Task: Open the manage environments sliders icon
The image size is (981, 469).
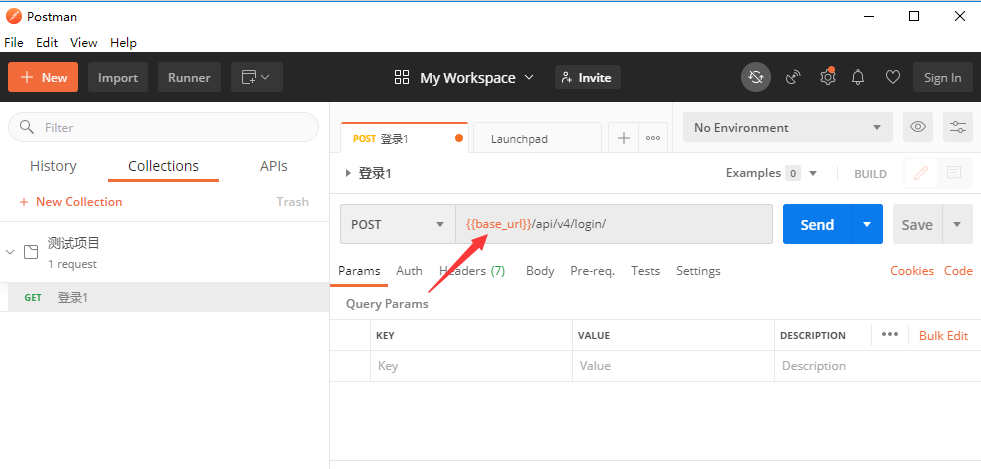Action: (958, 127)
